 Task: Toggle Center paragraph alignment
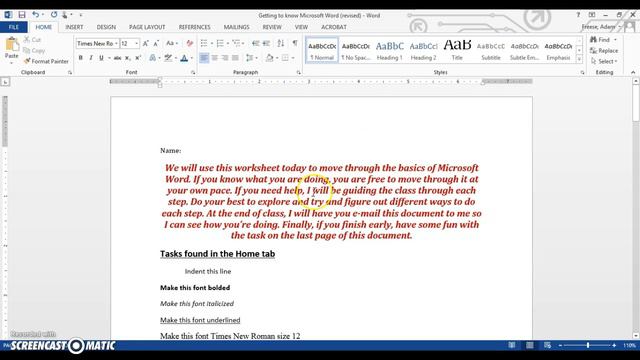pos(214,58)
